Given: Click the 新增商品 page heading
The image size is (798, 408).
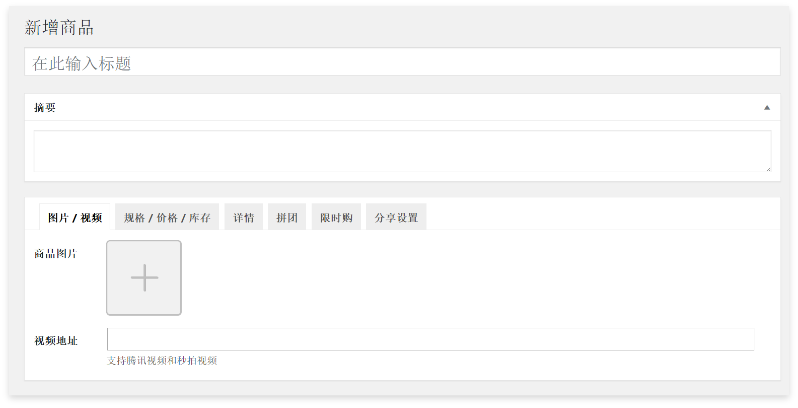Looking at the screenshot, I should pyautogui.click(x=59, y=27).
